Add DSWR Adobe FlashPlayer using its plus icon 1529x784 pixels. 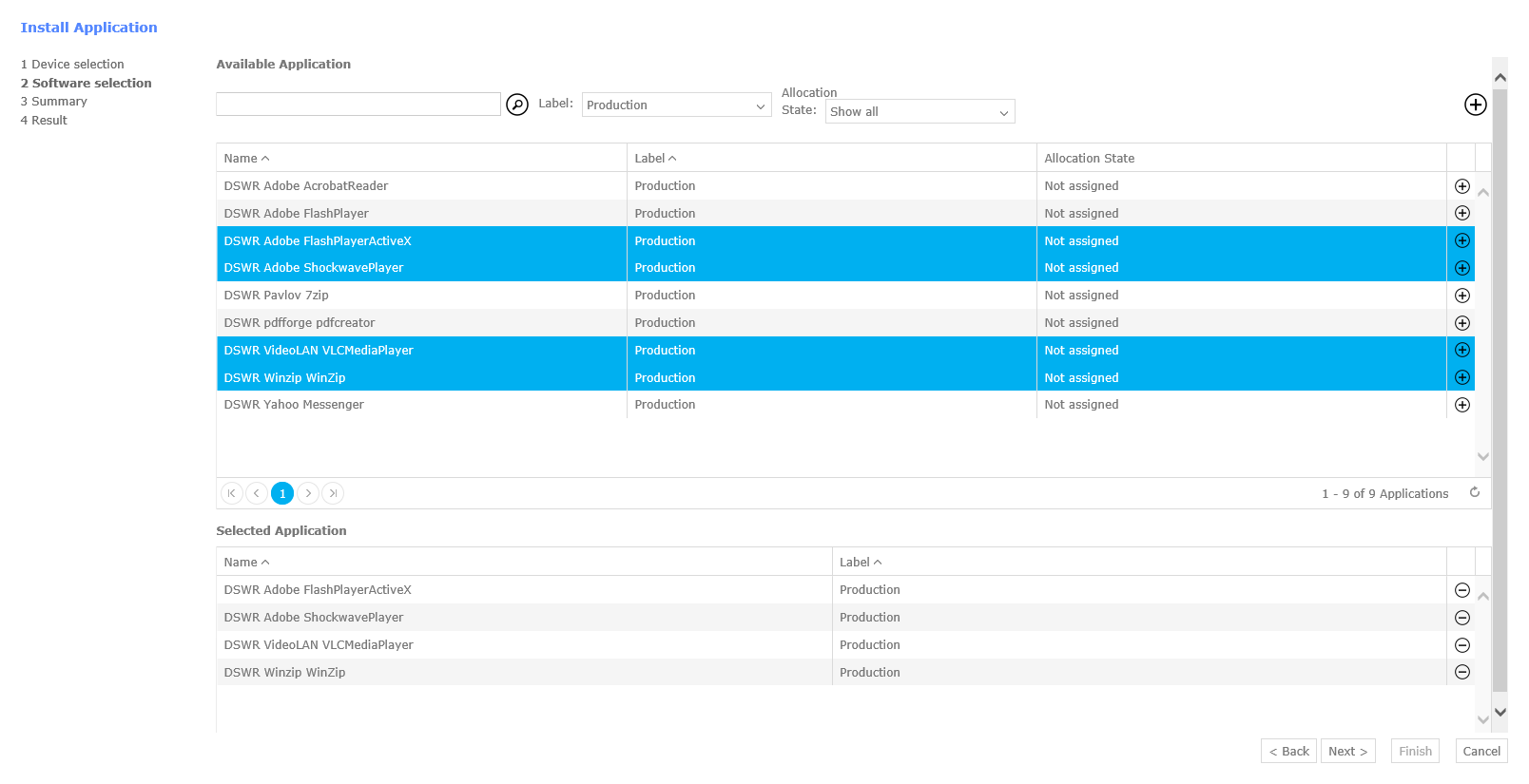[x=1462, y=213]
